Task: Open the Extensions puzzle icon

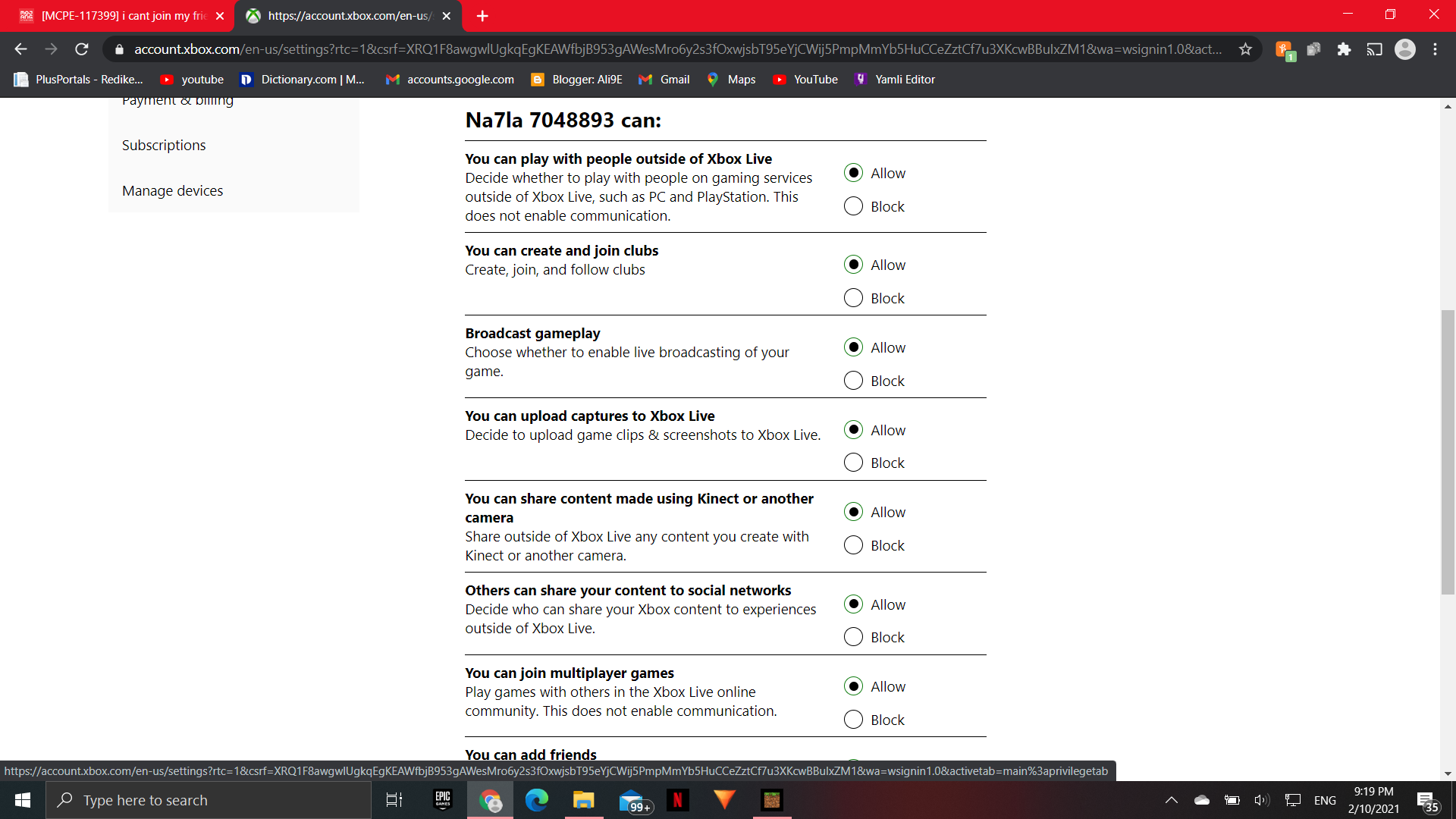Action: [1344, 49]
